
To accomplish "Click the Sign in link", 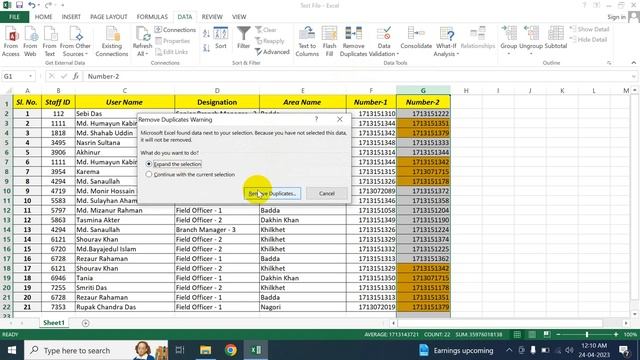I will click(616, 17).
